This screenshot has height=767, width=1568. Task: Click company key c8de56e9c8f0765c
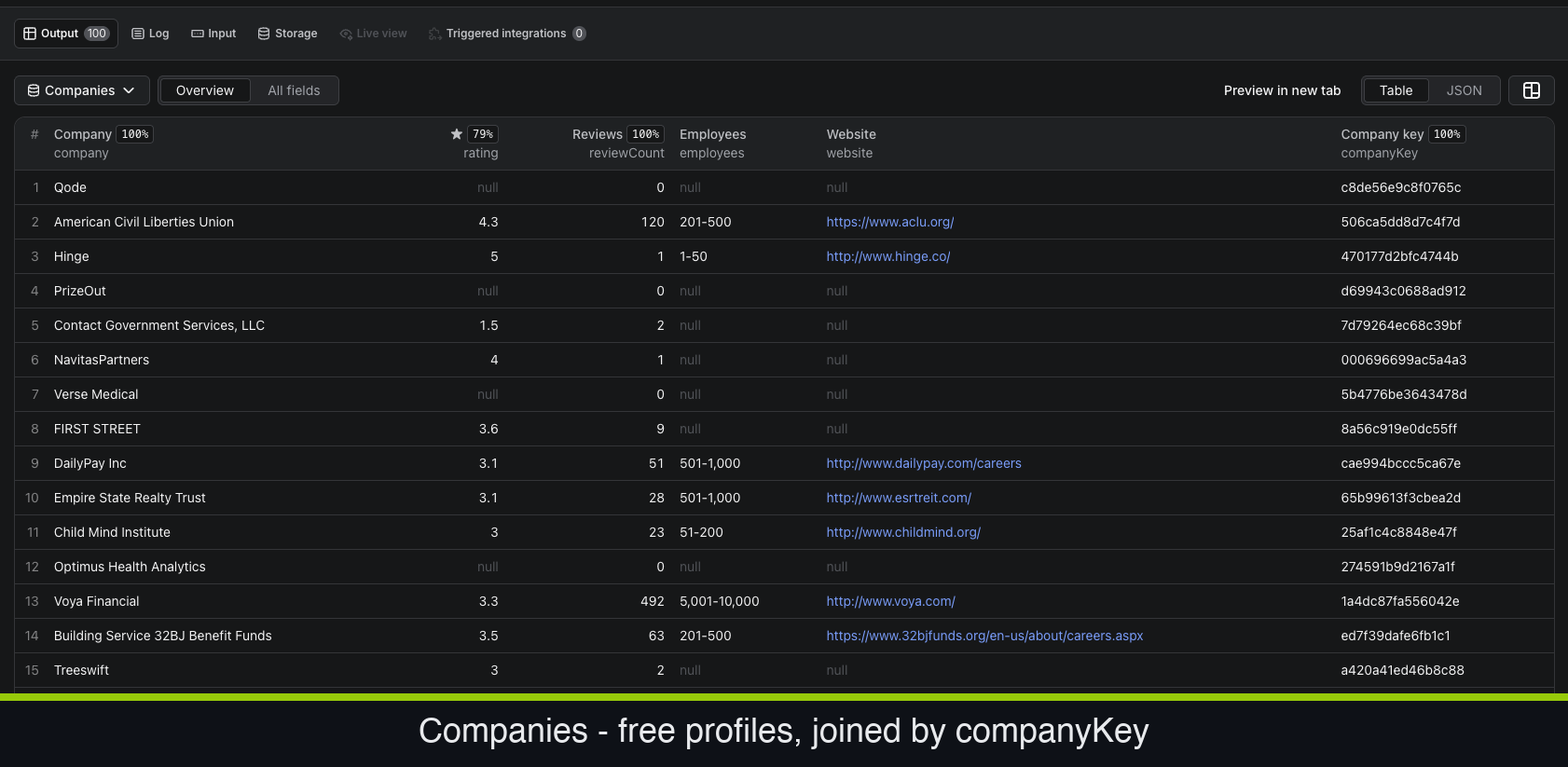[x=1401, y=187]
